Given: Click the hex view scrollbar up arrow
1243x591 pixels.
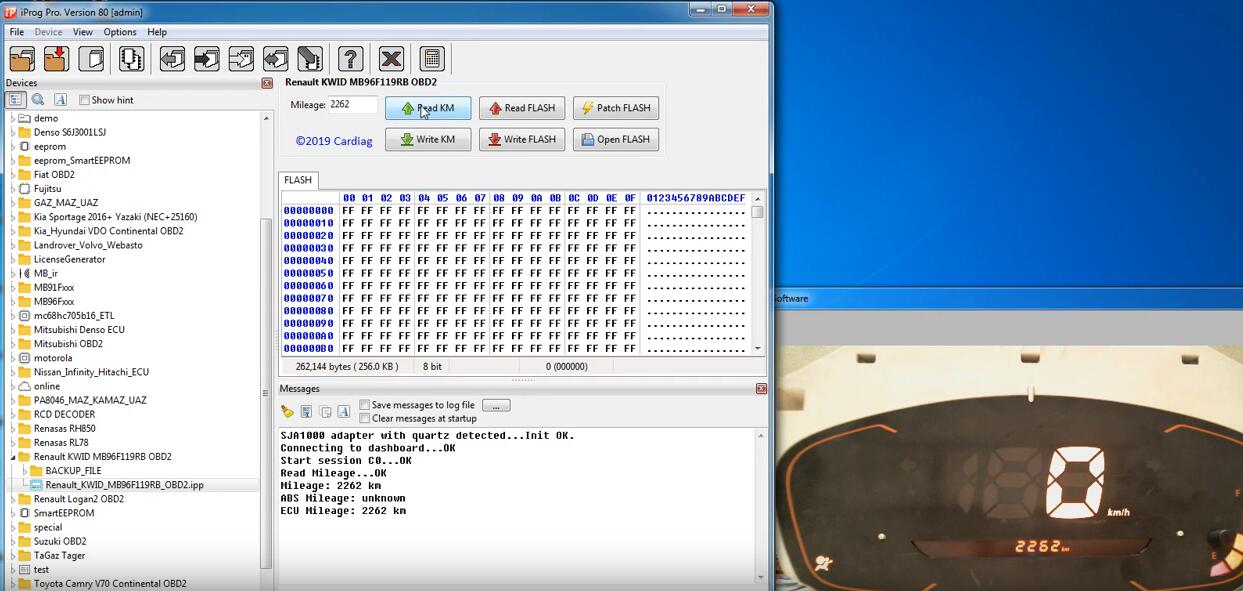Looking at the screenshot, I should [x=758, y=197].
